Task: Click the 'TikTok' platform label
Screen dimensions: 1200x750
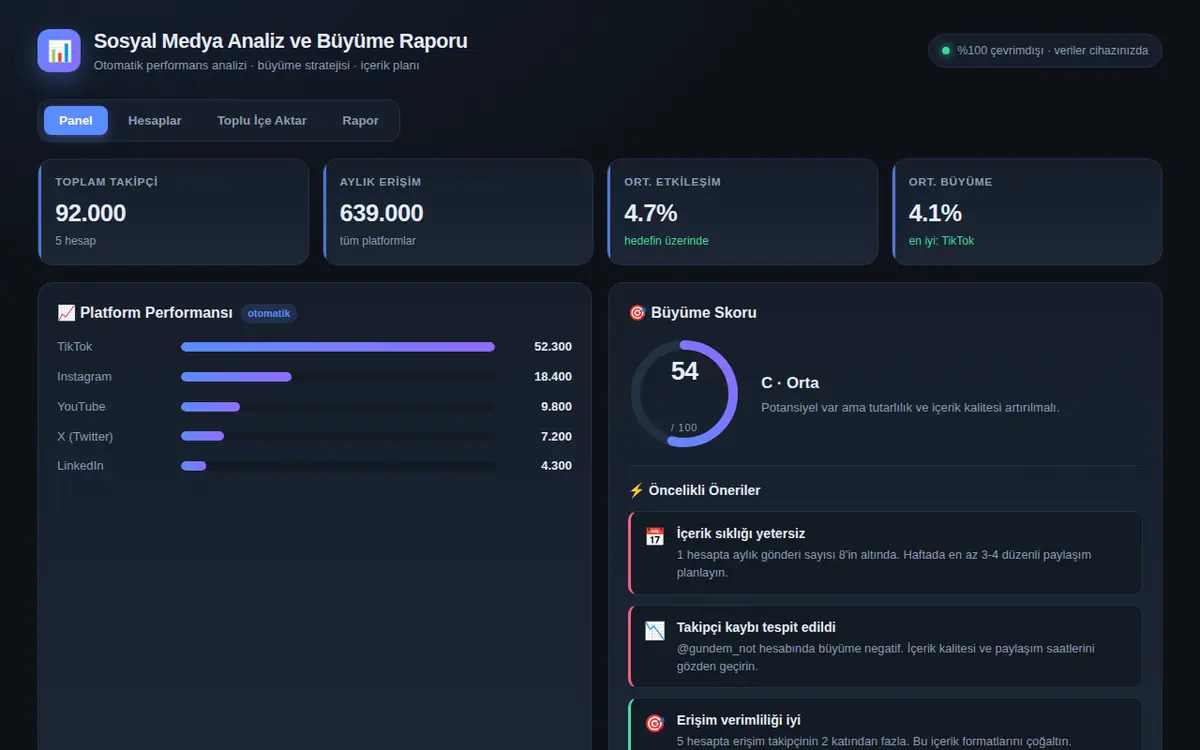Action: (75, 347)
